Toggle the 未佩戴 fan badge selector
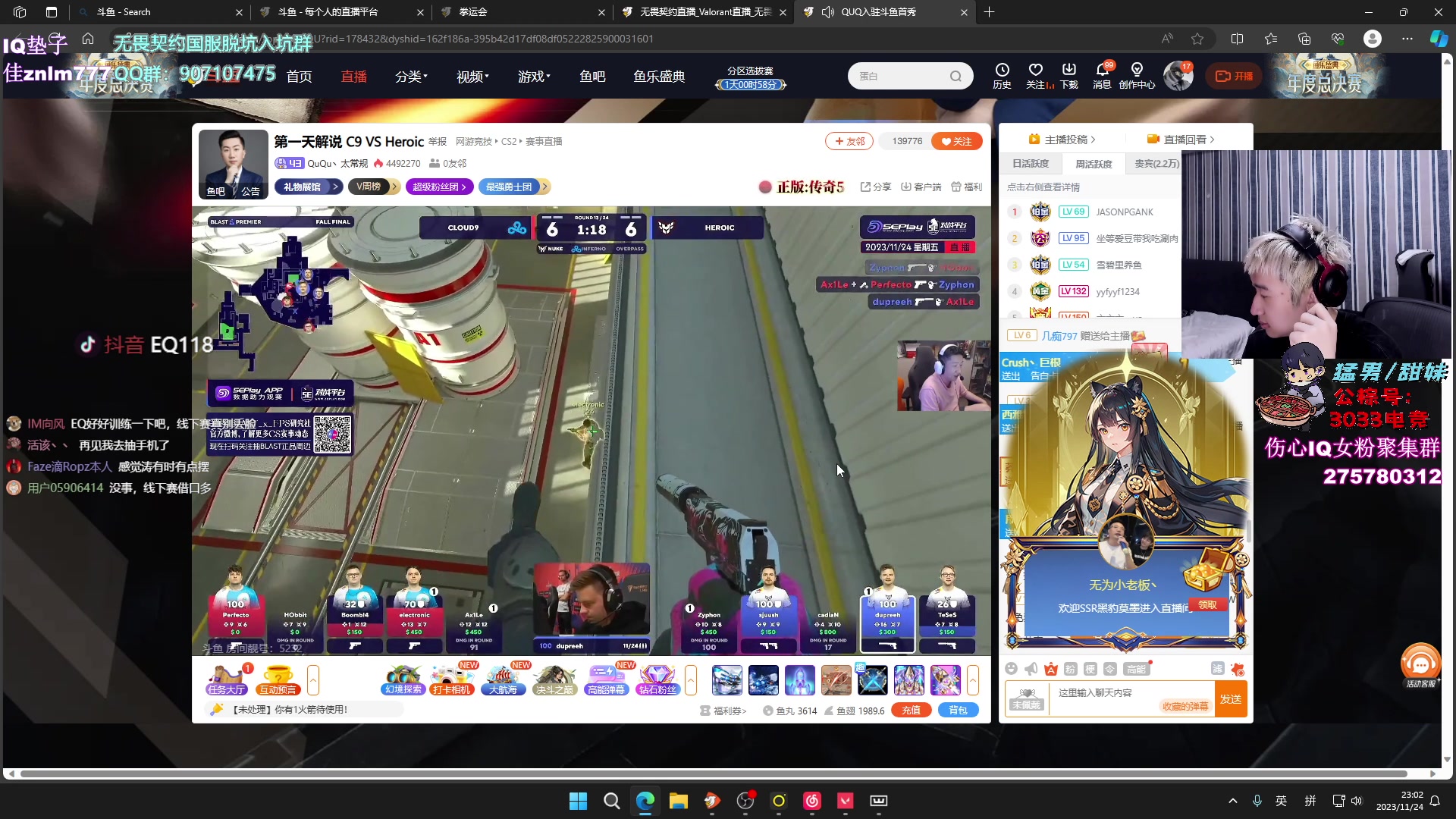Screen dimensions: 1456x819 click(x=1026, y=698)
